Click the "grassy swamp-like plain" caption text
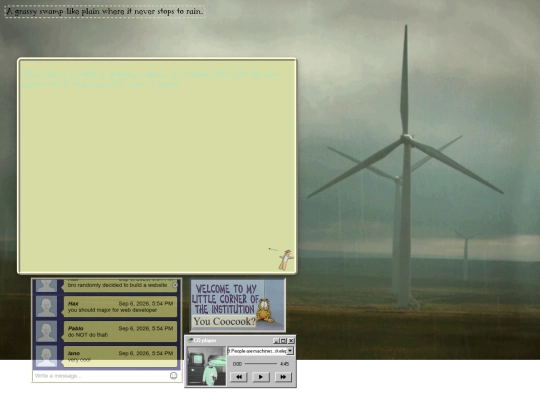This screenshot has height=405, width=540. point(105,11)
